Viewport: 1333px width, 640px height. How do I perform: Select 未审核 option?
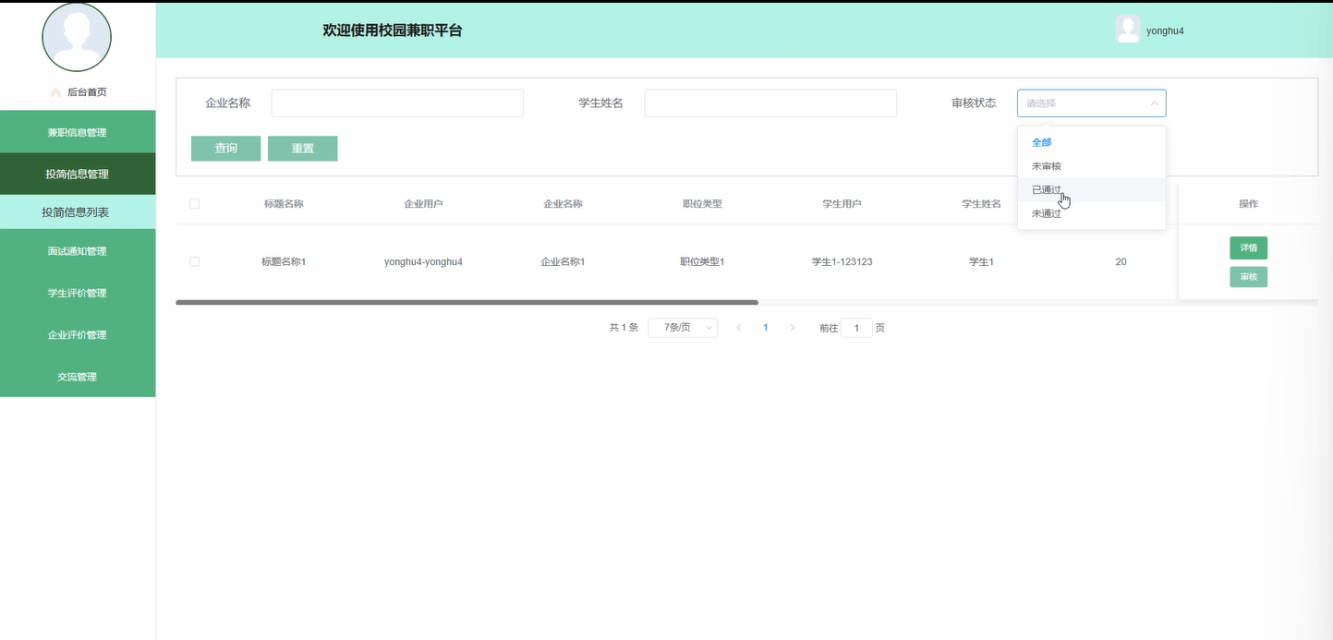click(1091, 166)
